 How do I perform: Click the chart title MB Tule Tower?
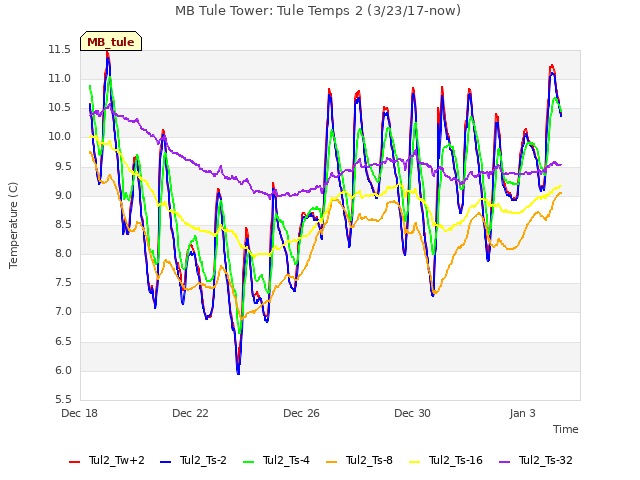(318, 11)
